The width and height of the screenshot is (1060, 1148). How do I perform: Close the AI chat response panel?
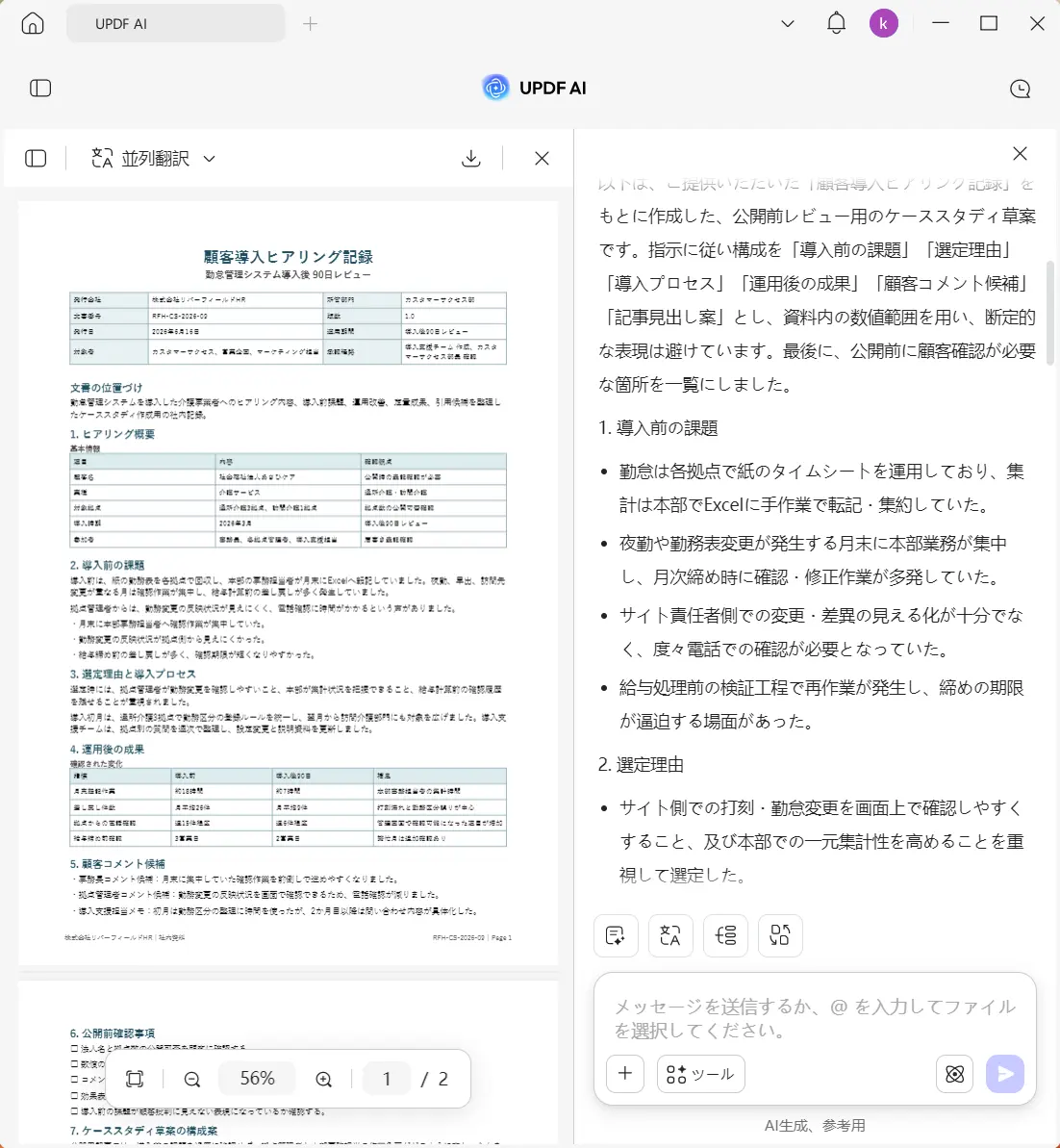click(x=1020, y=154)
